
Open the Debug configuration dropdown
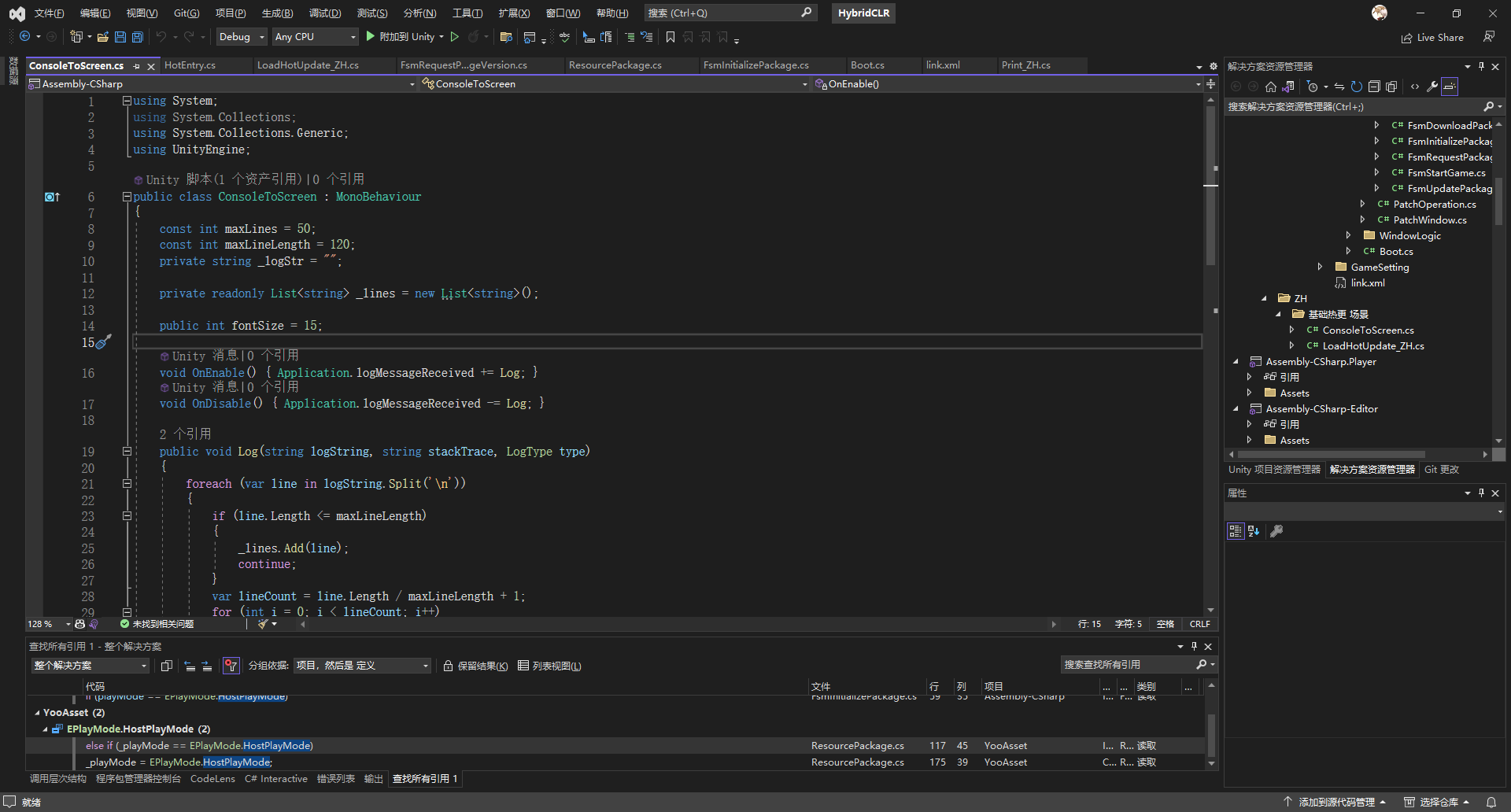coord(242,36)
